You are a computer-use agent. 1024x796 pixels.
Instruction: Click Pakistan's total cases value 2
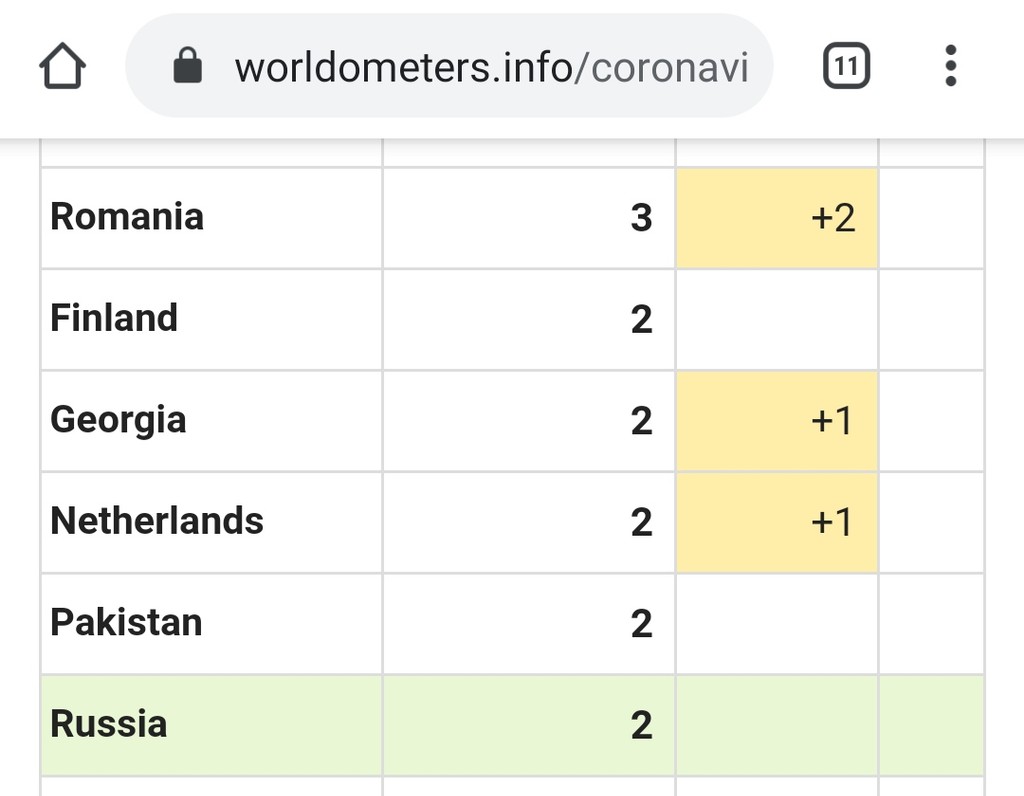click(x=641, y=624)
